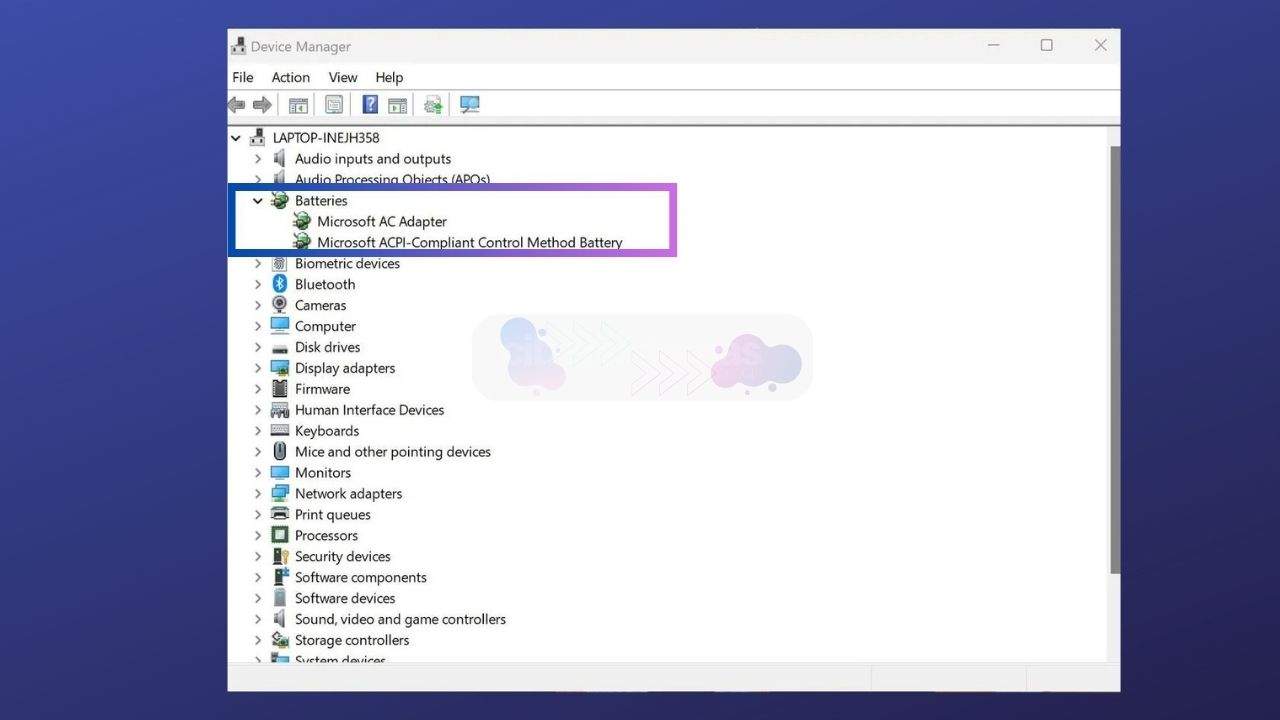The width and height of the screenshot is (1280, 720).
Task: Open the File menu
Action: (x=243, y=77)
